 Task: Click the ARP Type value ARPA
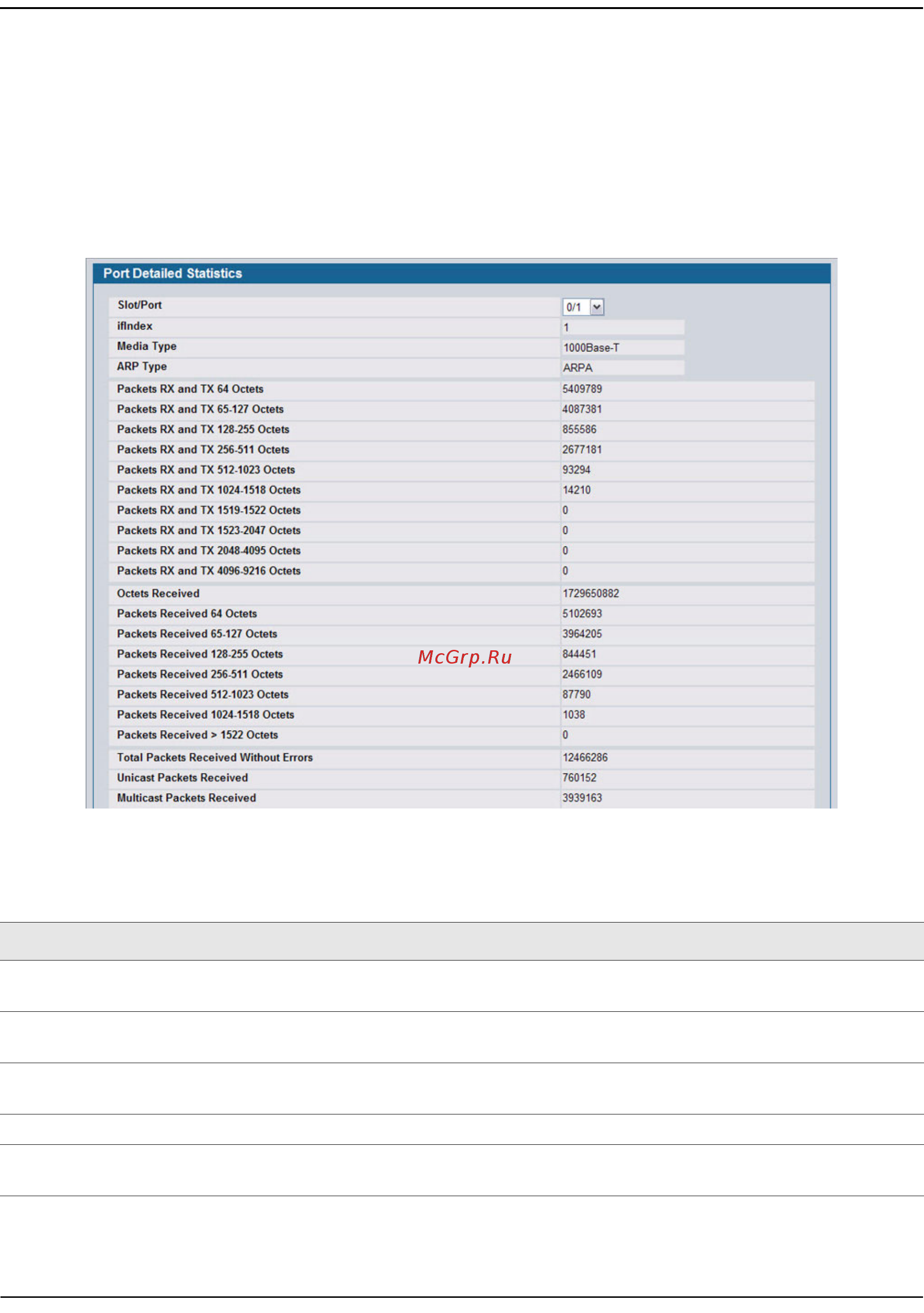point(623,368)
